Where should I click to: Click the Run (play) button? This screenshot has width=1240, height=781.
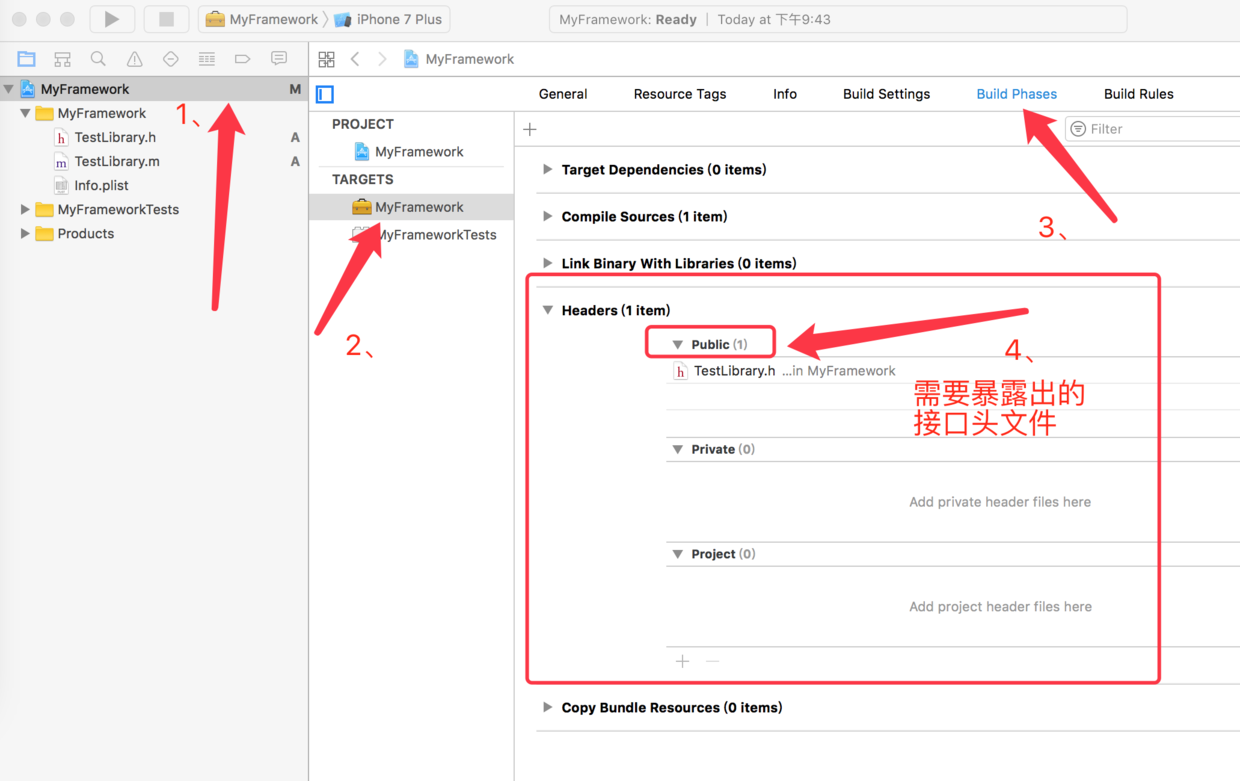pyautogui.click(x=111, y=19)
